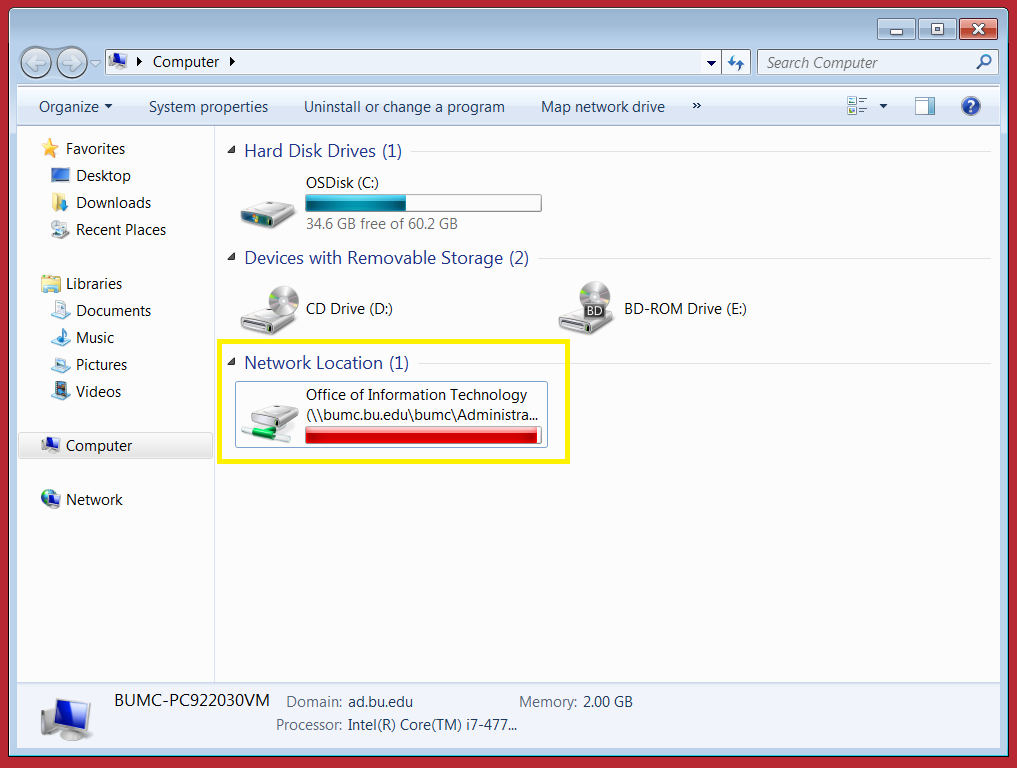1017x768 pixels.
Task: Select the CD Drive (D:) icon
Action: [270, 309]
